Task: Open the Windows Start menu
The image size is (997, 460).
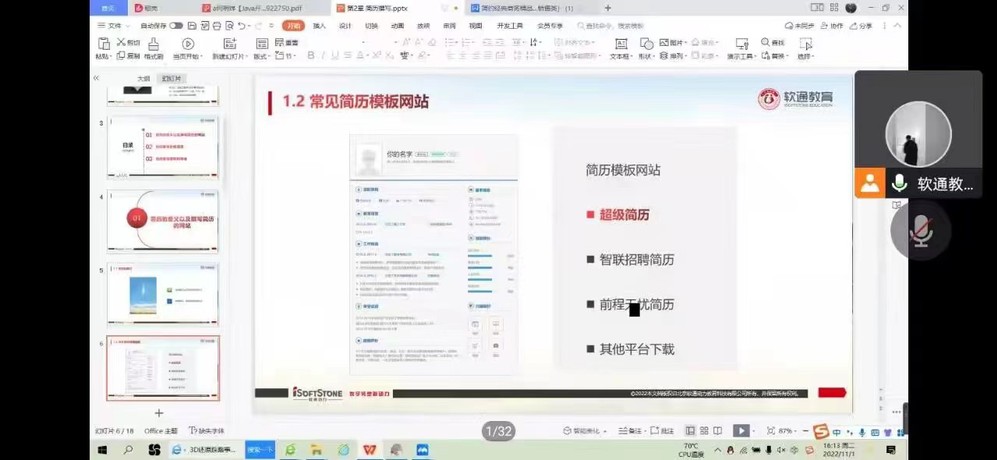Action: tap(102, 451)
